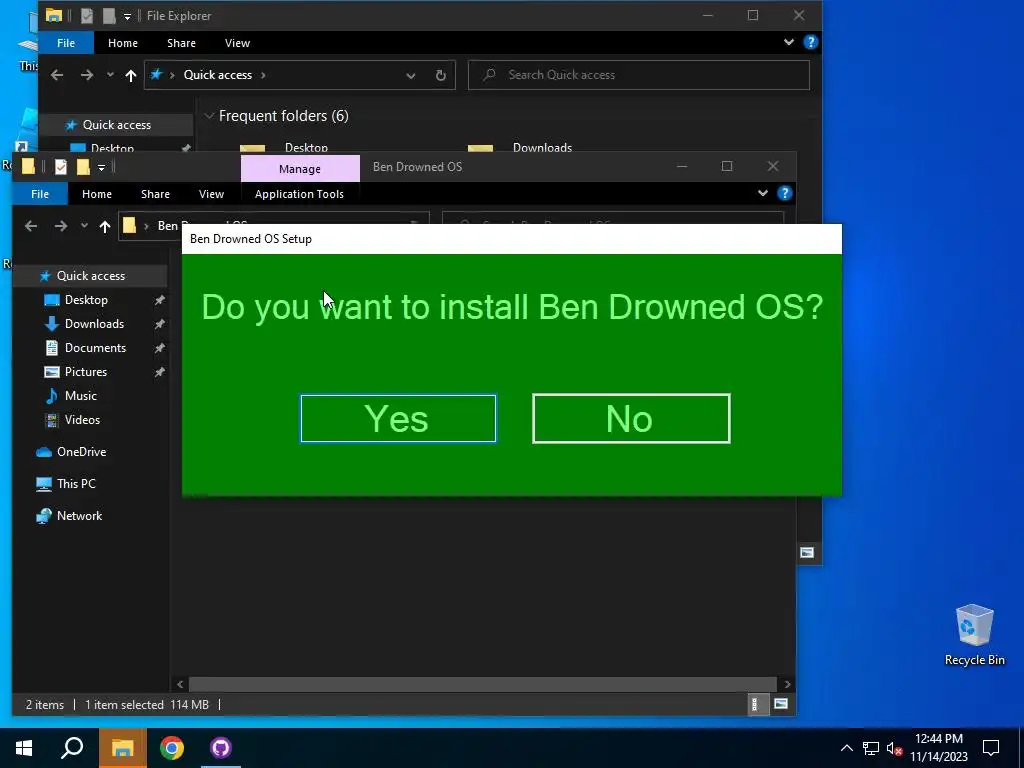Click File Explorer icon on taskbar
The width and height of the screenshot is (1024, 768).
(122, 748)
